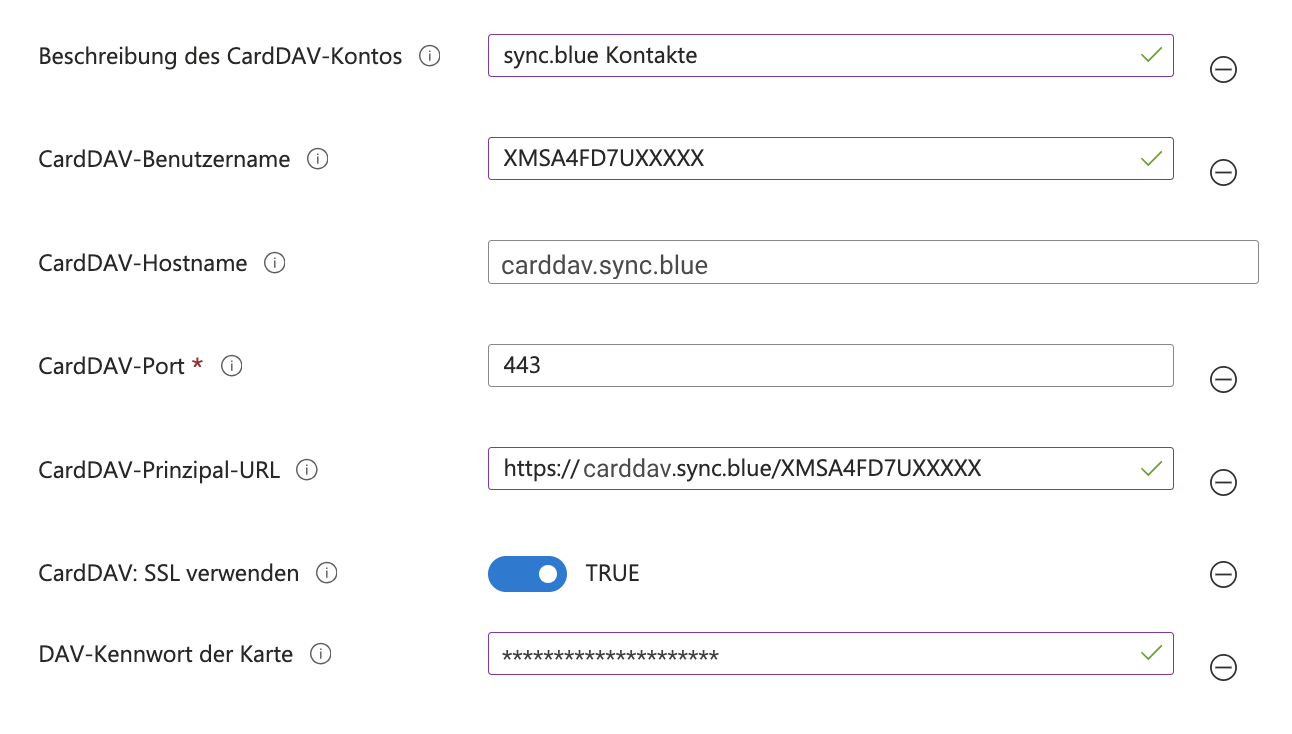Click the CardDAV-Benutzername input field
This screenshot has height=734, width=1292.
(830, 159)
